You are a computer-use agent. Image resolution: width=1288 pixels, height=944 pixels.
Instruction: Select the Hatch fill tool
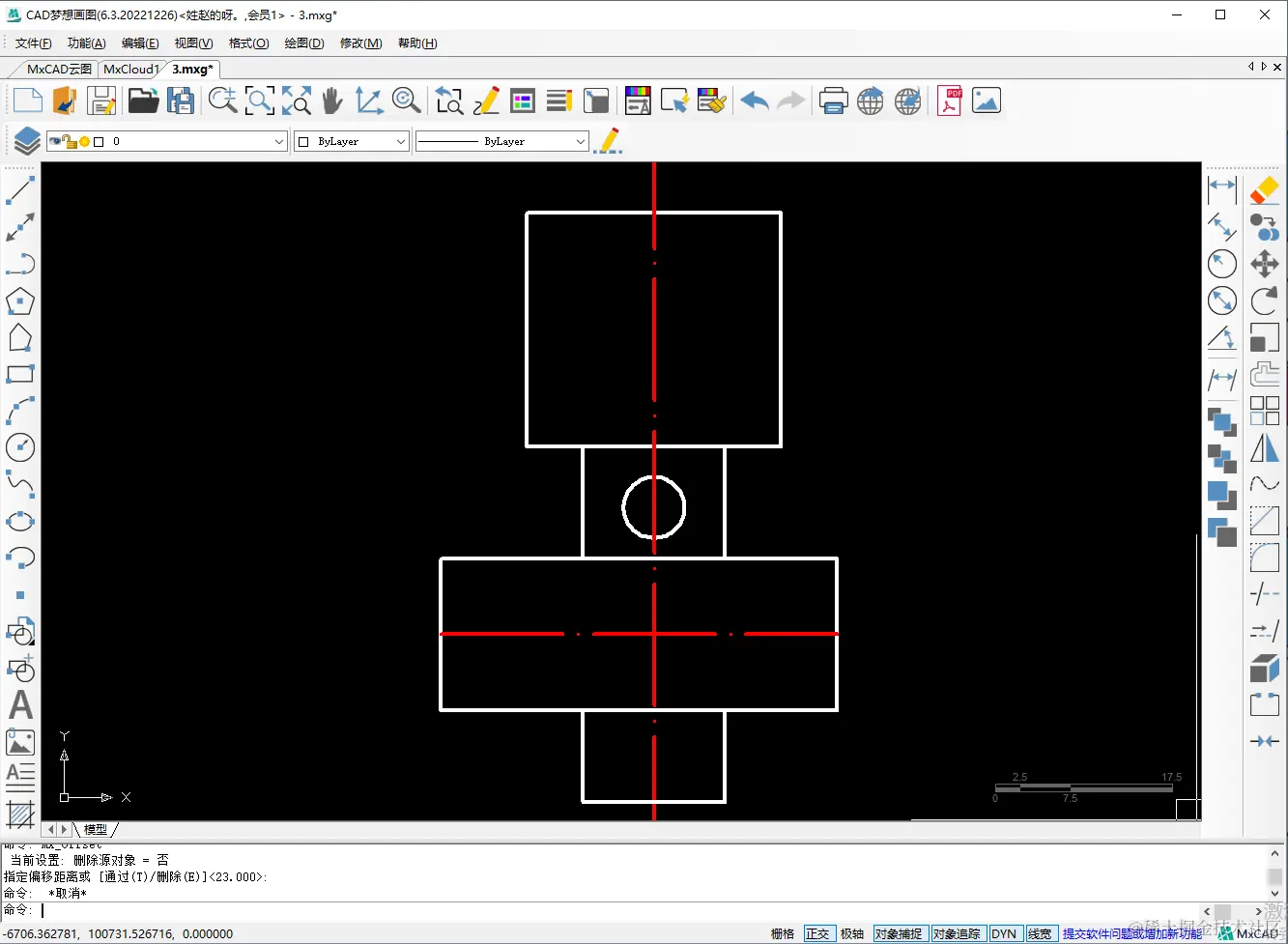coord(20,815)
